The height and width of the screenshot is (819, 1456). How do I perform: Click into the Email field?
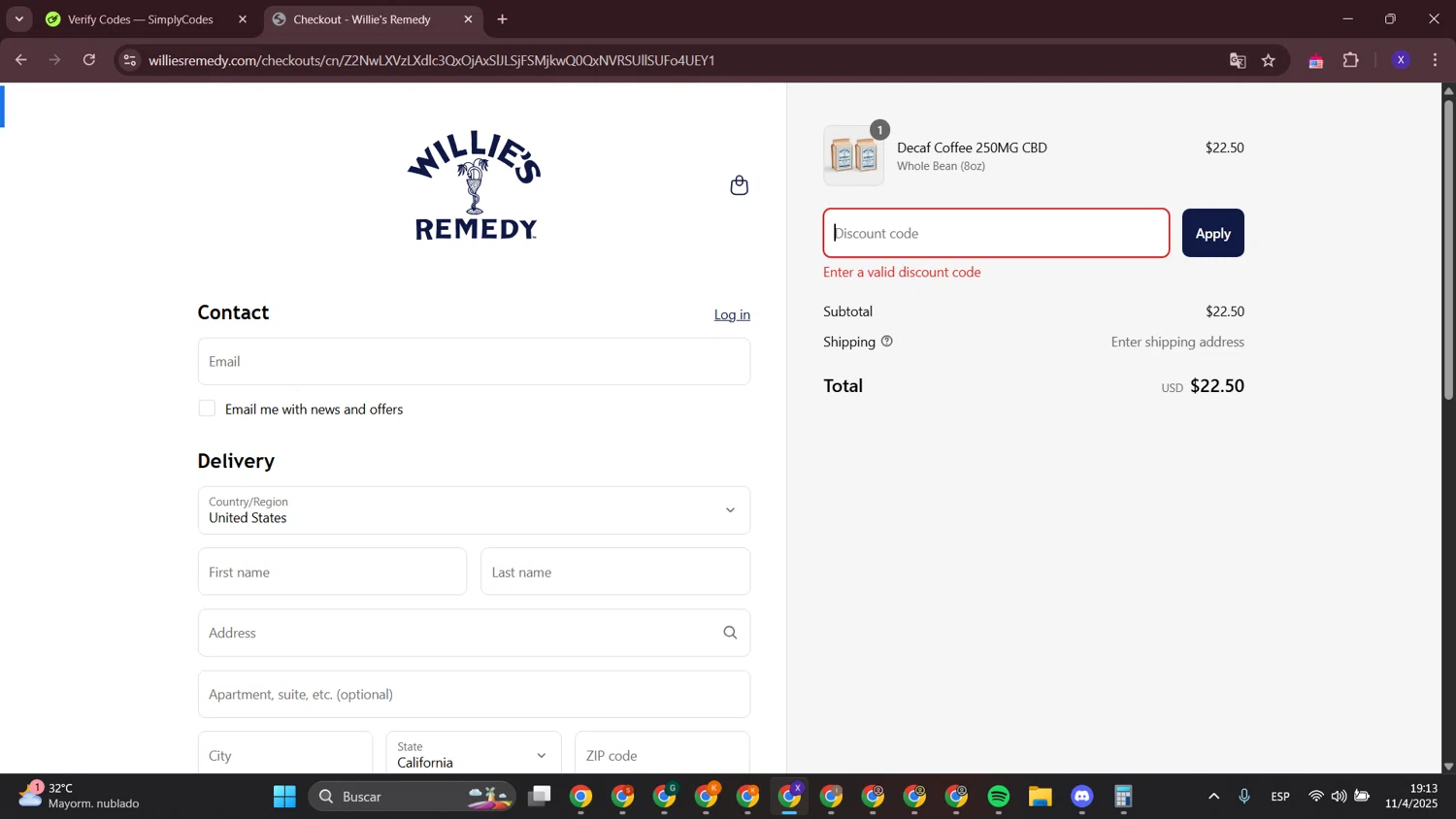click(x=474, y=361)
